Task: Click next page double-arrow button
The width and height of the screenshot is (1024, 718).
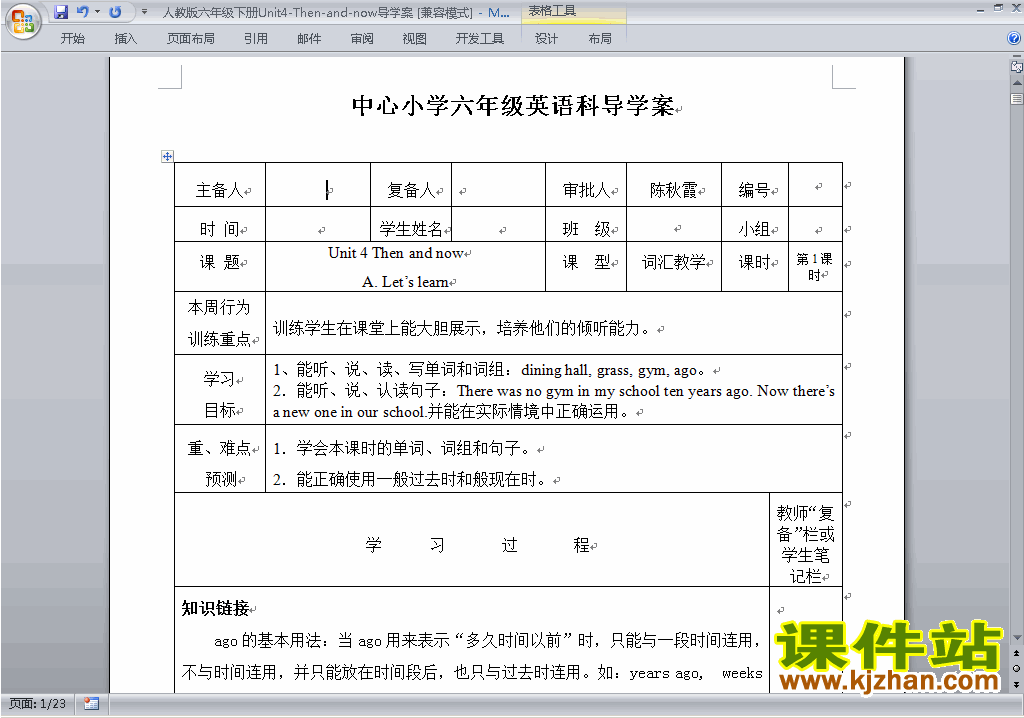Action: coord(1016,684)
